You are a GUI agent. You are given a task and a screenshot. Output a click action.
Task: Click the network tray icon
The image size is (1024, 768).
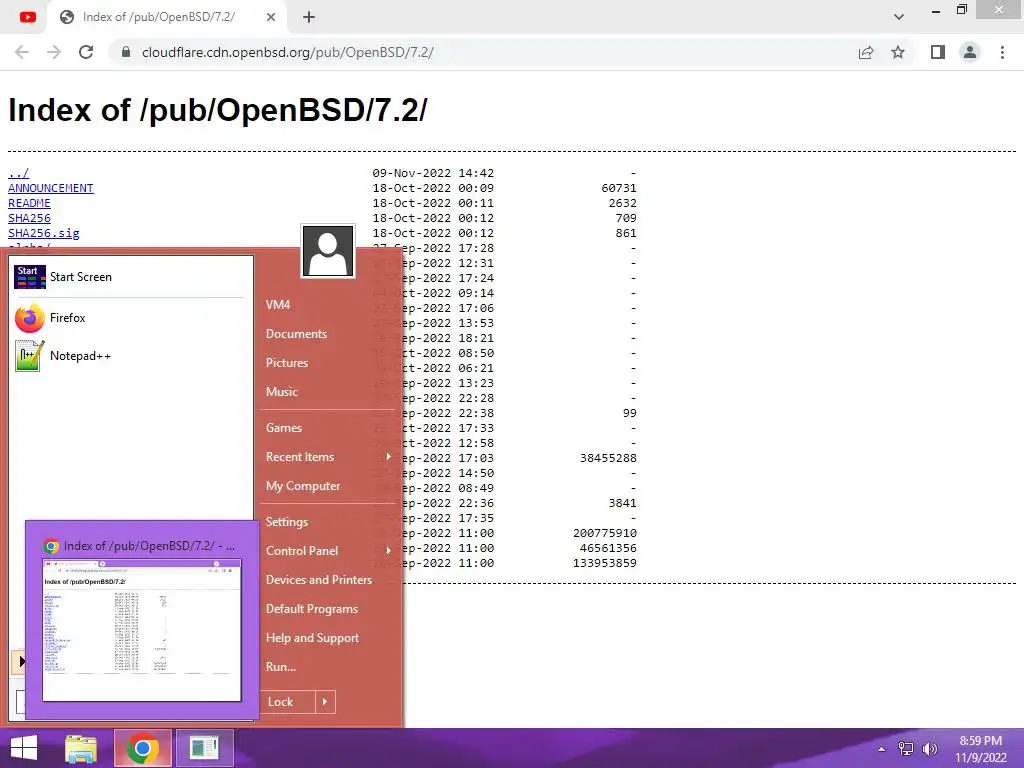coord(906,749)
